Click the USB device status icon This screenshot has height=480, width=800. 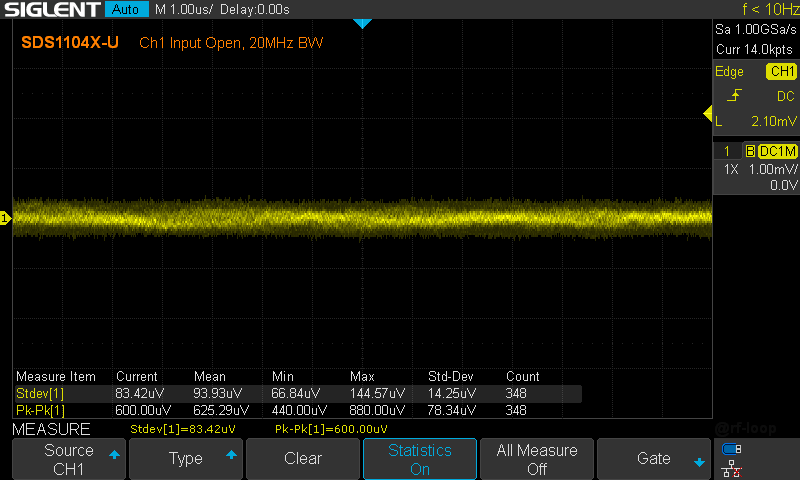(x=732, y=449)
